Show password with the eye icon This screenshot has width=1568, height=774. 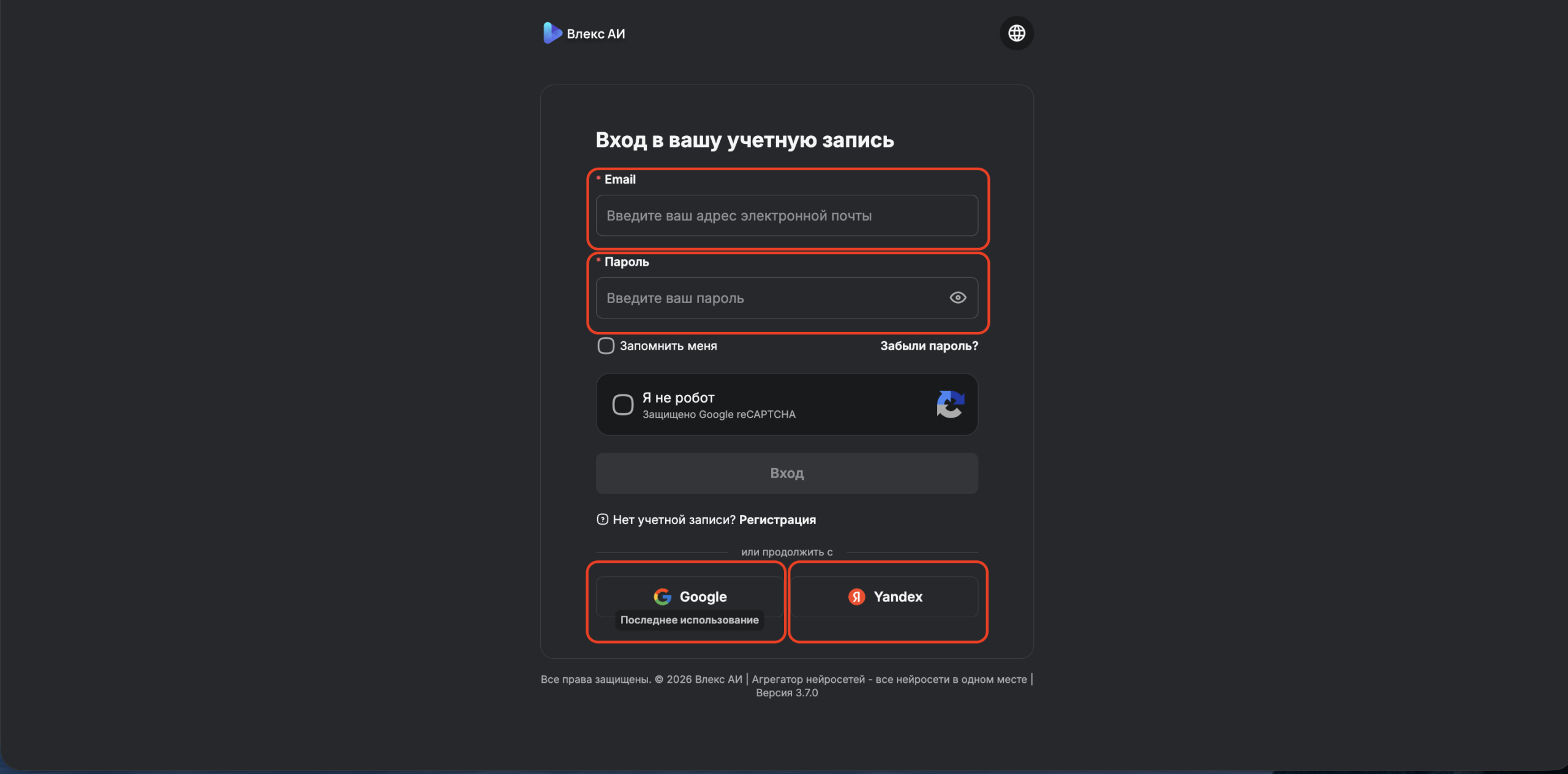(957, 298)
